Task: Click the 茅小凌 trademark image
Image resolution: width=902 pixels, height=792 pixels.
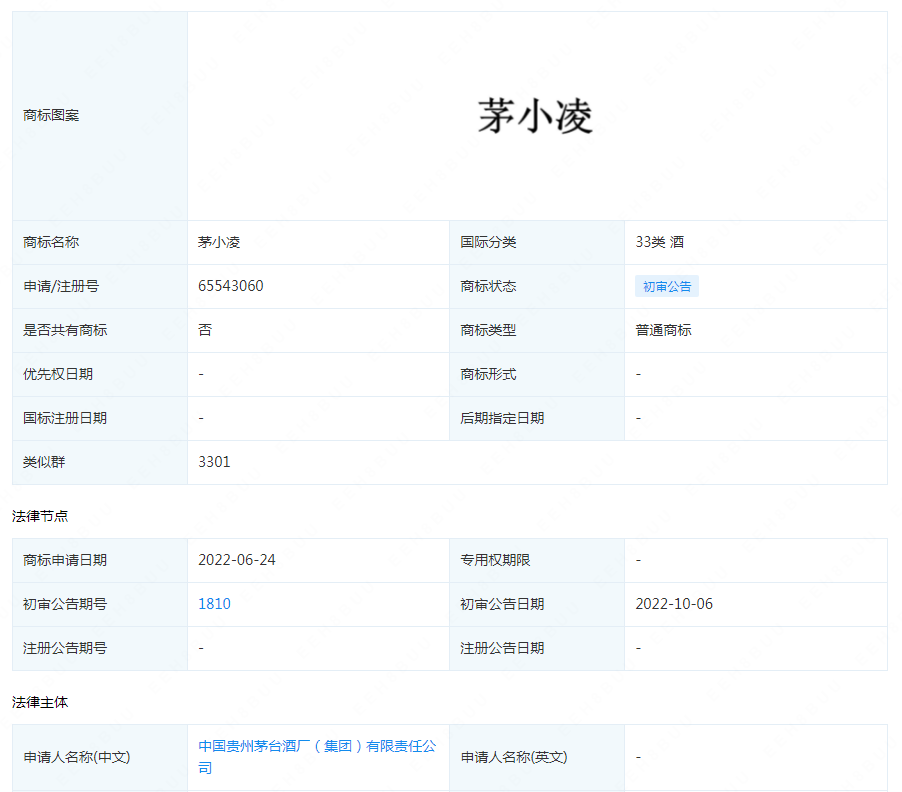Action: 535,117
